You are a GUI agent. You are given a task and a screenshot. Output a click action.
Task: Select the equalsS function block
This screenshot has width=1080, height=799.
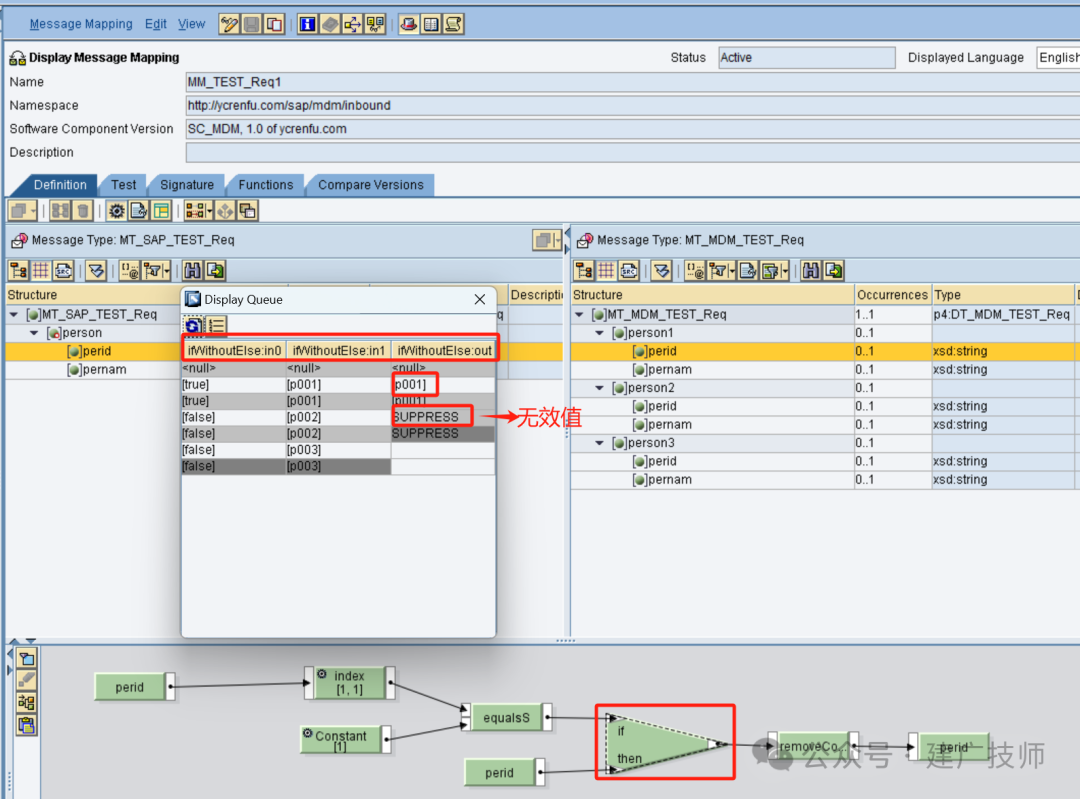tap(506, 717)
